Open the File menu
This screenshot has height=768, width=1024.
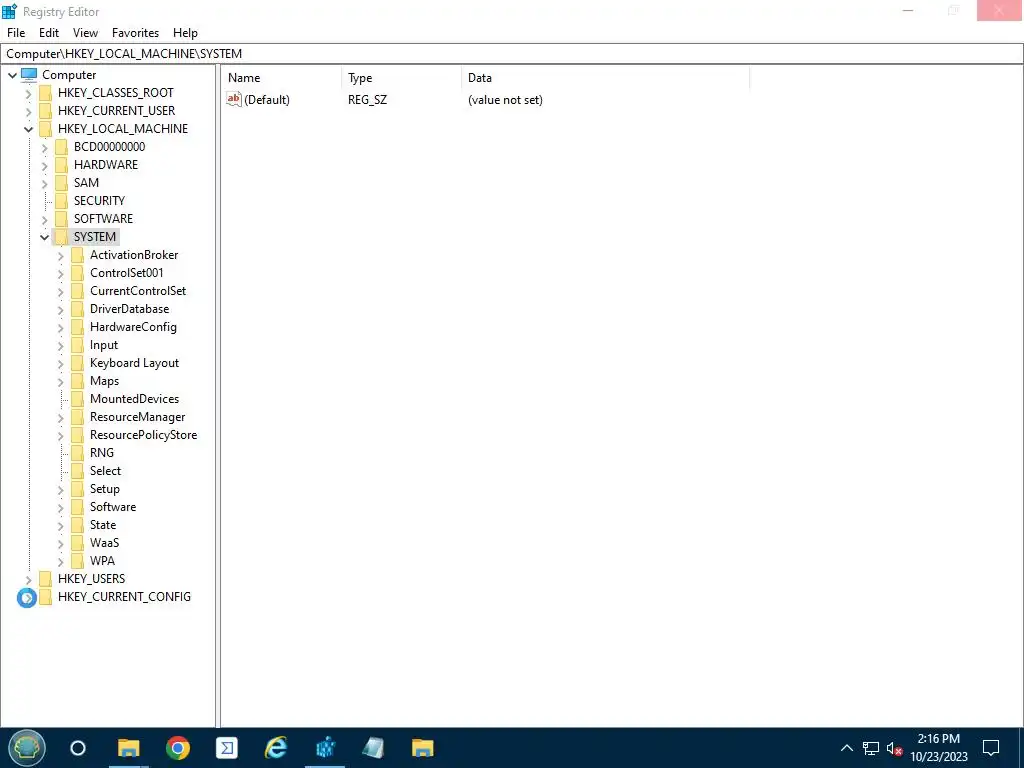click(16, 33)
